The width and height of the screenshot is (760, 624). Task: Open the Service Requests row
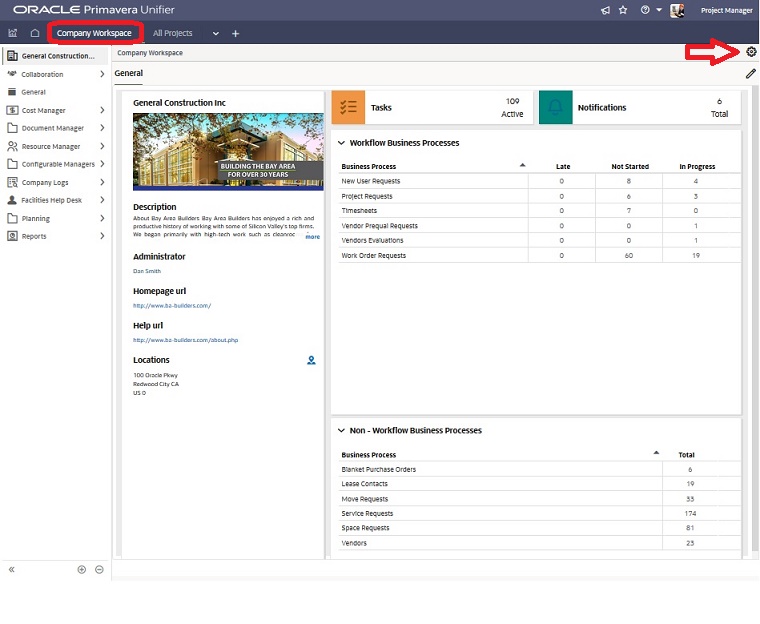point(539,513)
